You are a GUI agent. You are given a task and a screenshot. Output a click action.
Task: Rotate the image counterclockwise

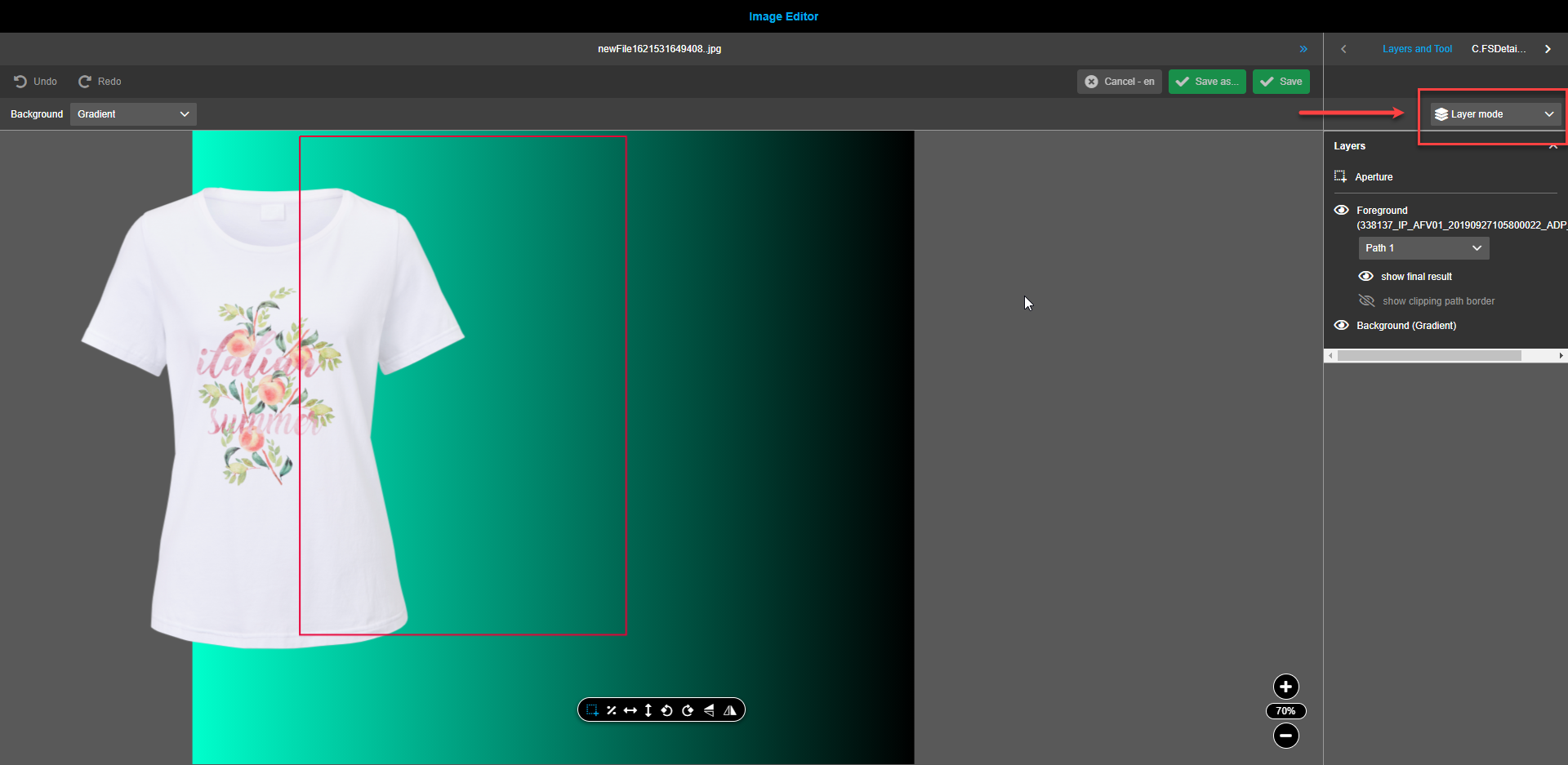click(x=667, y=709)
